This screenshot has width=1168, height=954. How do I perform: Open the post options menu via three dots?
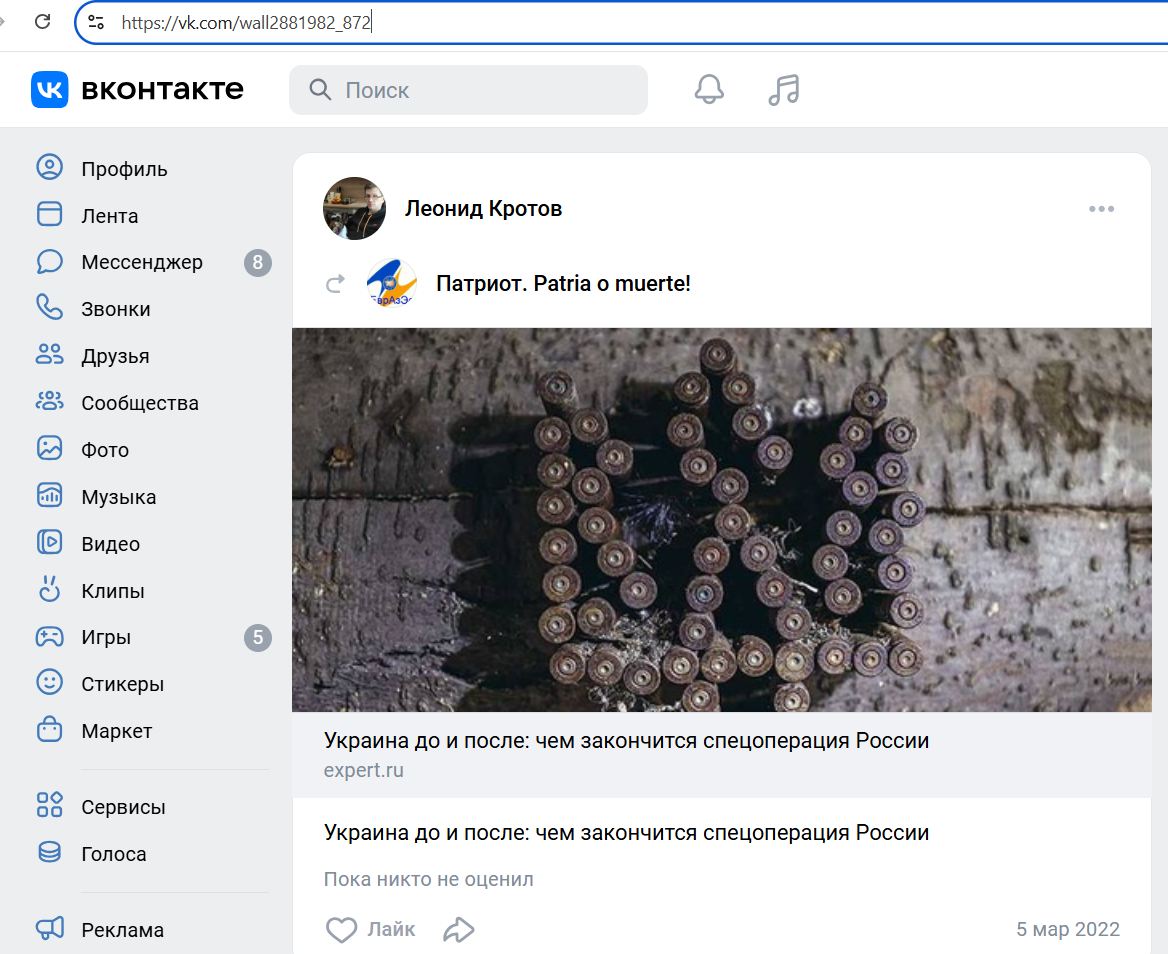coord(1102,208)
